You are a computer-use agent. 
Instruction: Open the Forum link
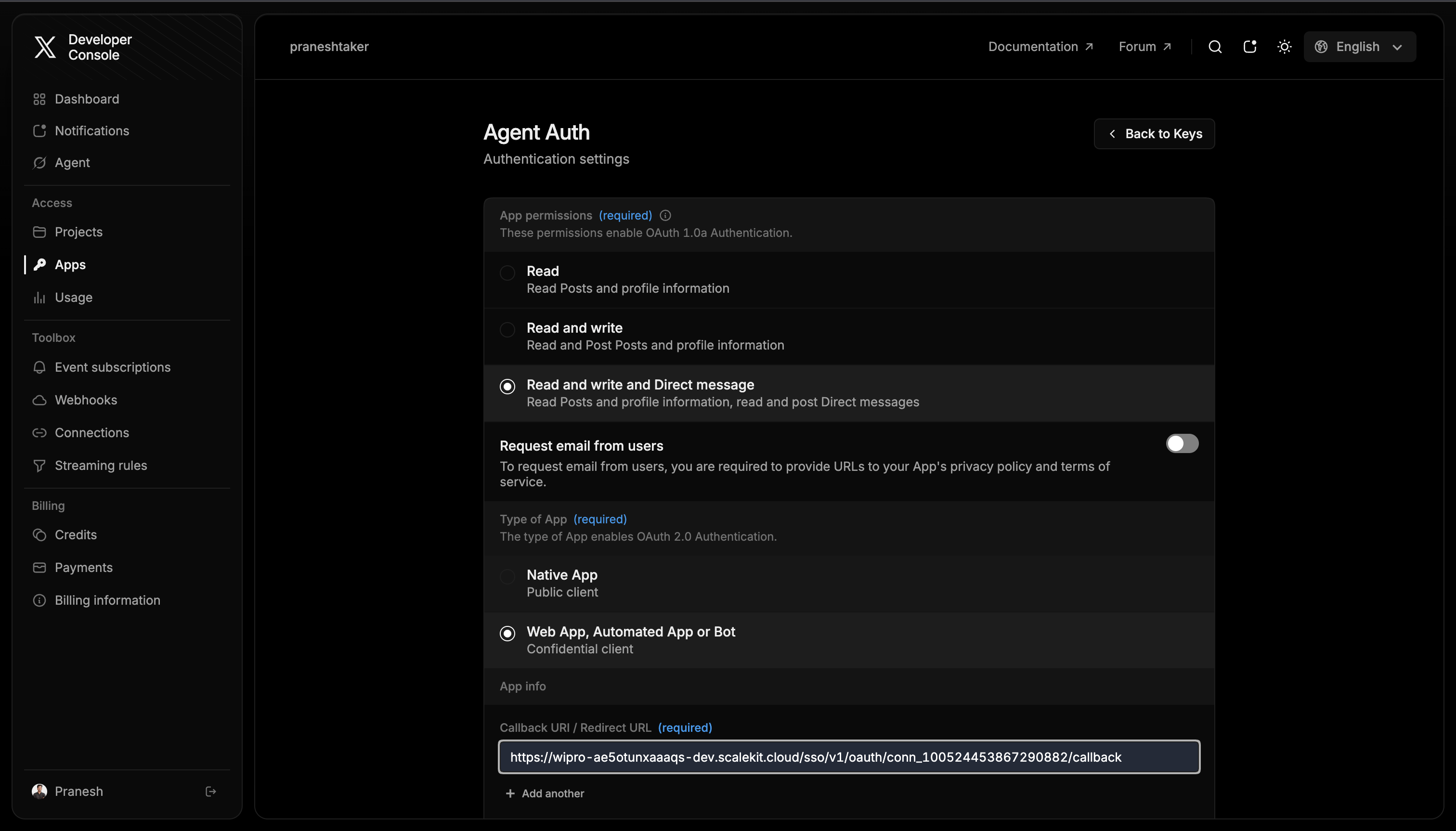[1144, 47]
